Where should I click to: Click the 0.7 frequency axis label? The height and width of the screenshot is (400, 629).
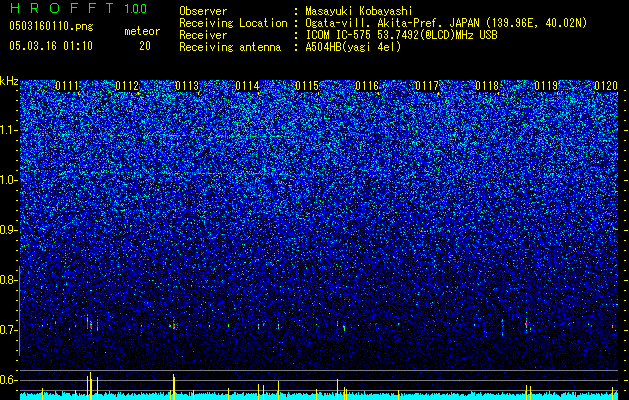click(x=6, y=330)
